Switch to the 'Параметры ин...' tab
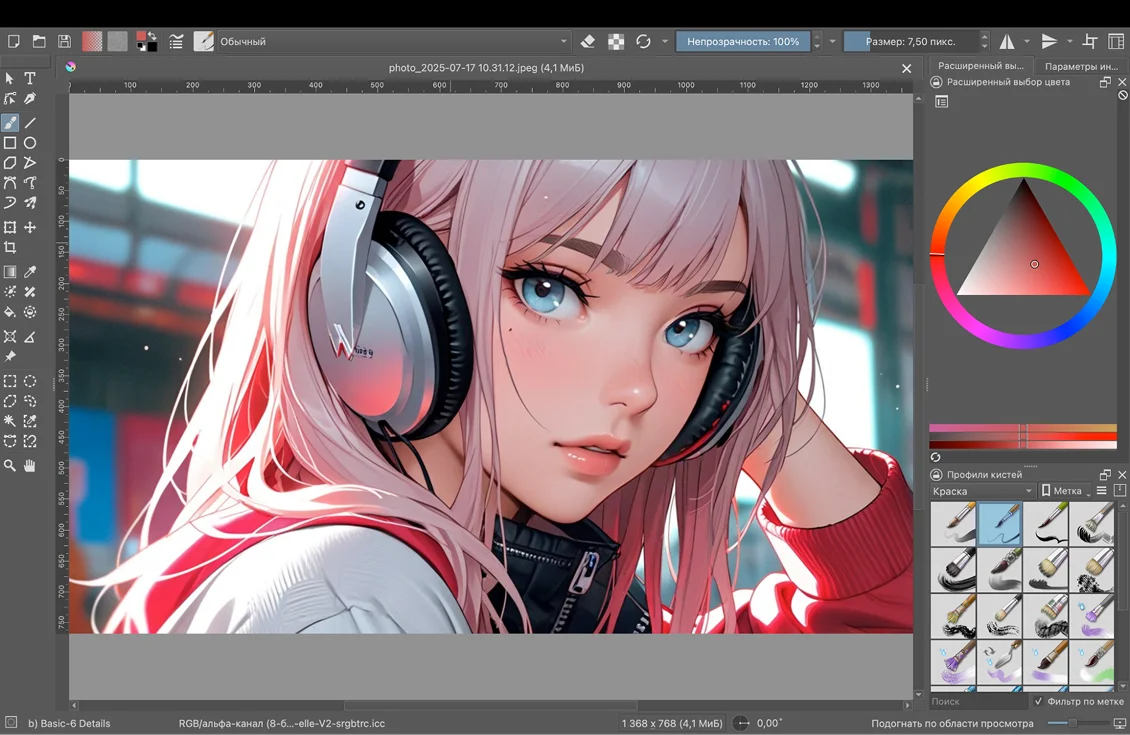Viewport: 1130px width, 735px height. (1081, 66)
